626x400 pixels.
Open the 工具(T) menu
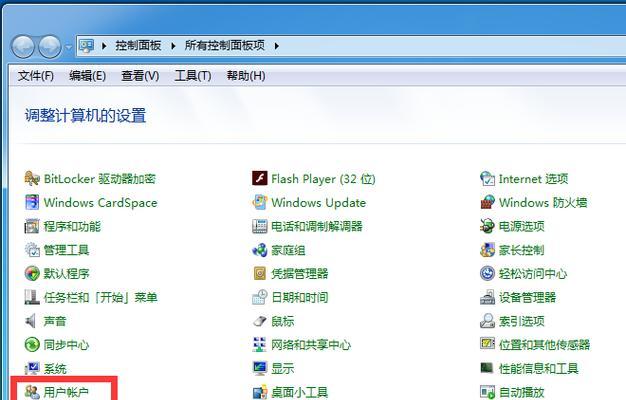tap(193, 75)
